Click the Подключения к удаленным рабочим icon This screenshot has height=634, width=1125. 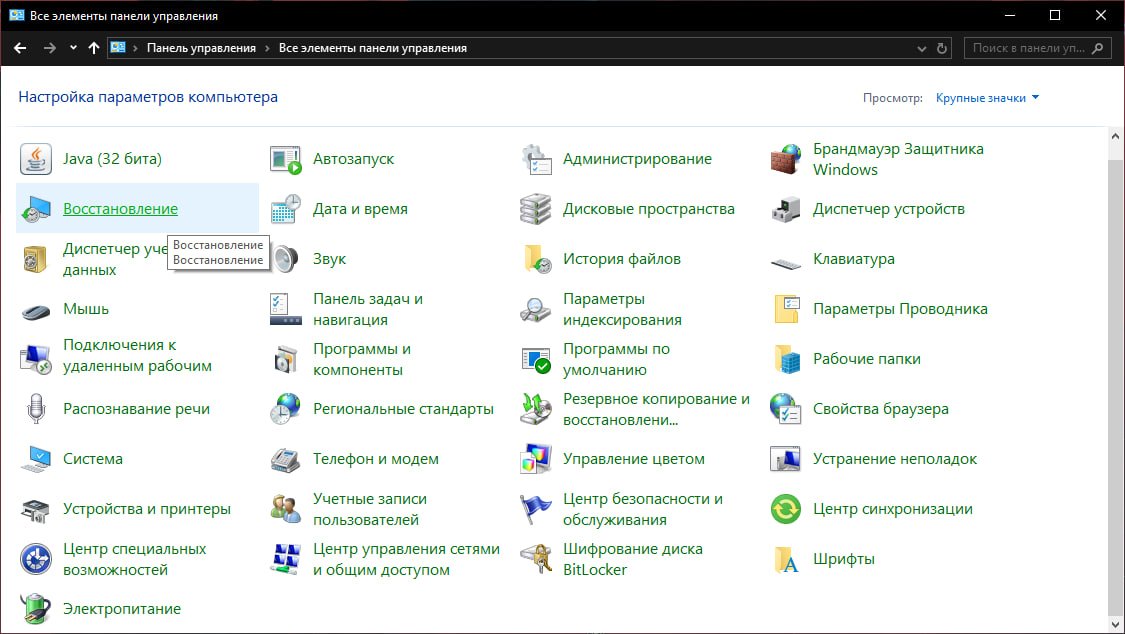(x=36, y=359)
